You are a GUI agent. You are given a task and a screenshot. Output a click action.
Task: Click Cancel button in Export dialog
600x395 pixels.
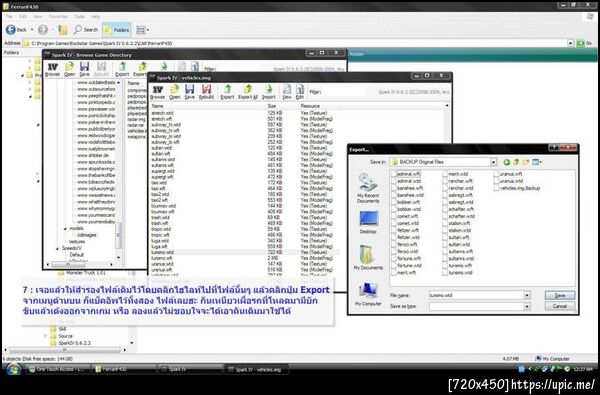coord(560,306)
